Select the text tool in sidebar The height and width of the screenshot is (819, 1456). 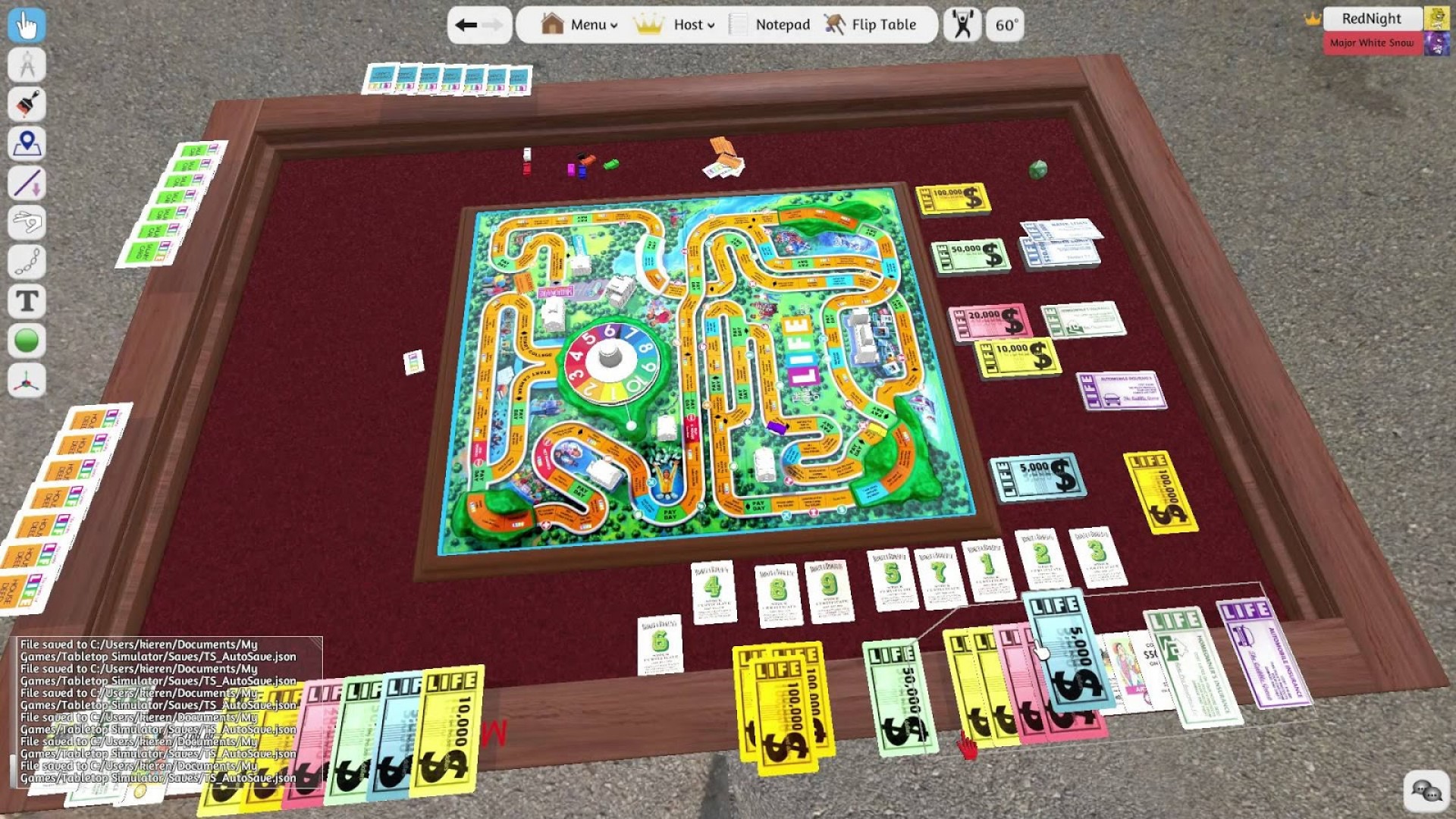(x=27, y=302)
